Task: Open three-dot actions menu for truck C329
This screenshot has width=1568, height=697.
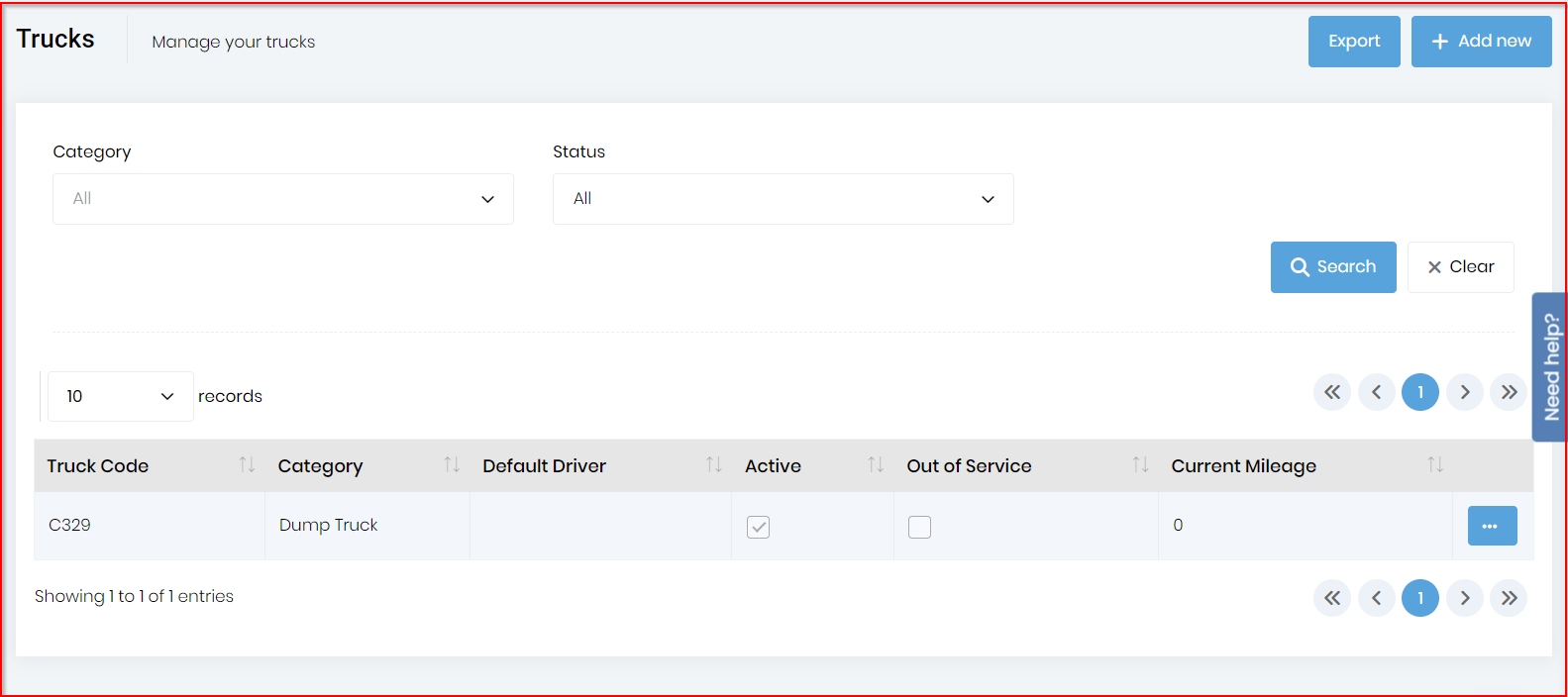Action: (x=1492, y=526)
